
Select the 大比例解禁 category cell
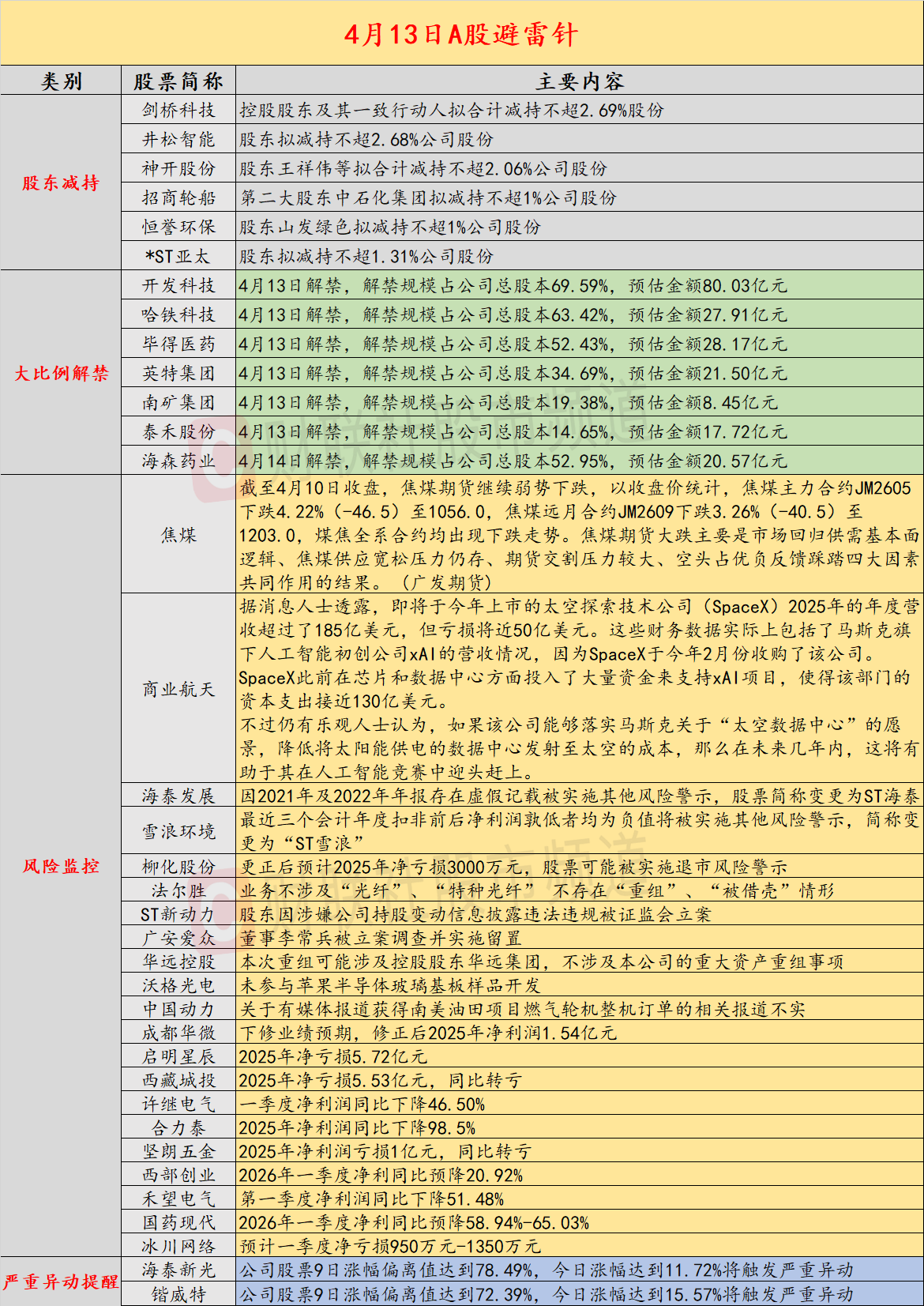tap(61, 373)
